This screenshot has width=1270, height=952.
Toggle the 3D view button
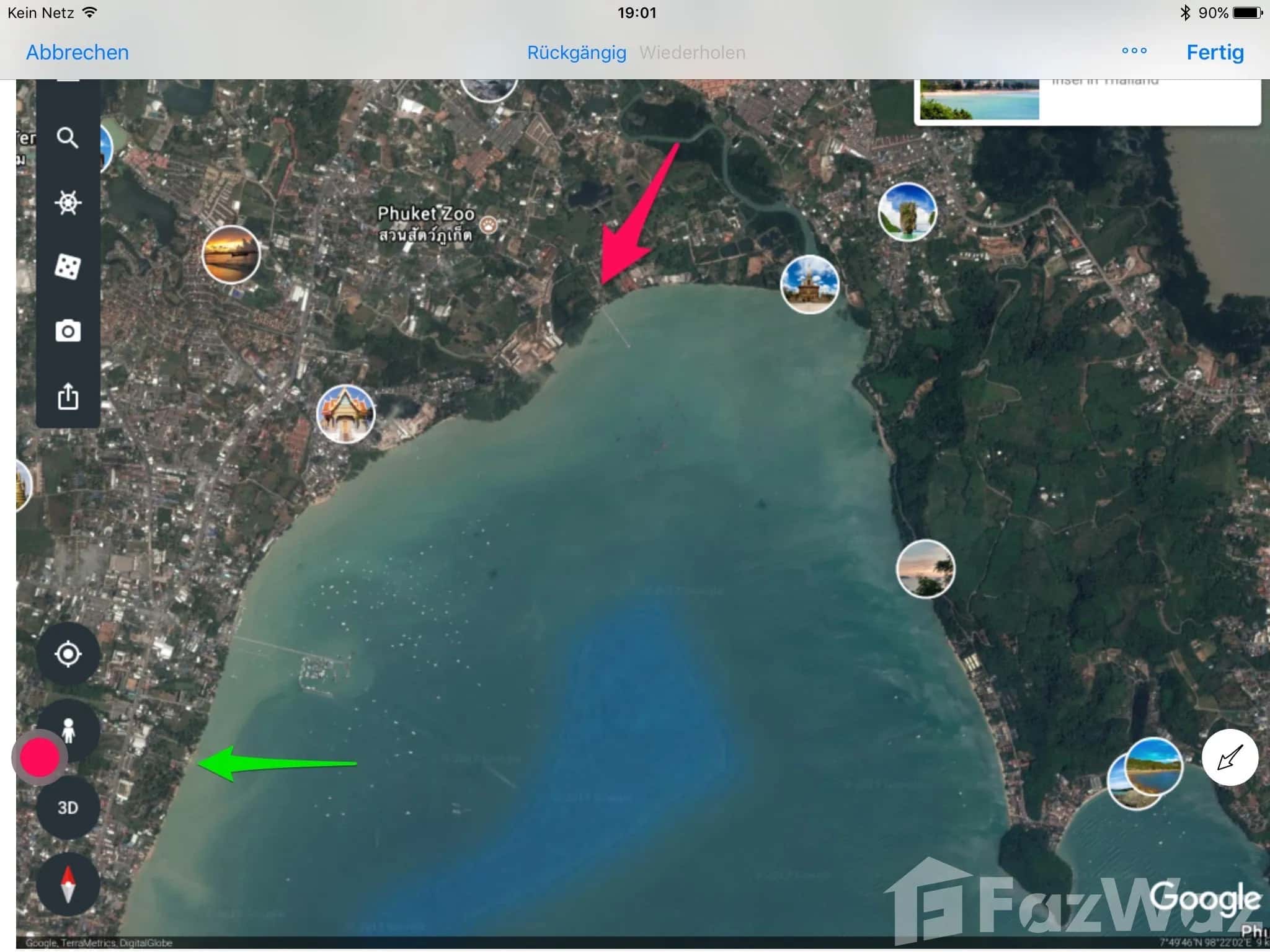pos(68,808)
